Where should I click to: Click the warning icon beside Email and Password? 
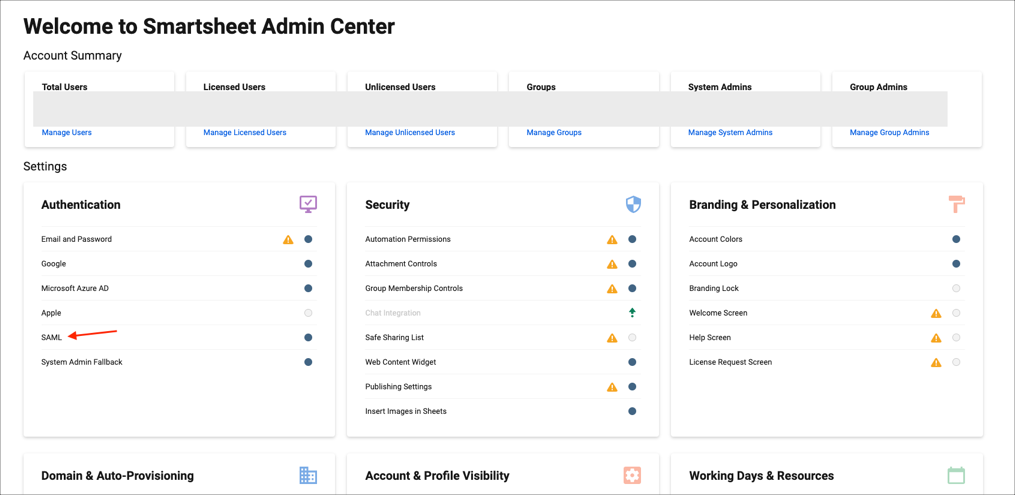click(288, 240)
